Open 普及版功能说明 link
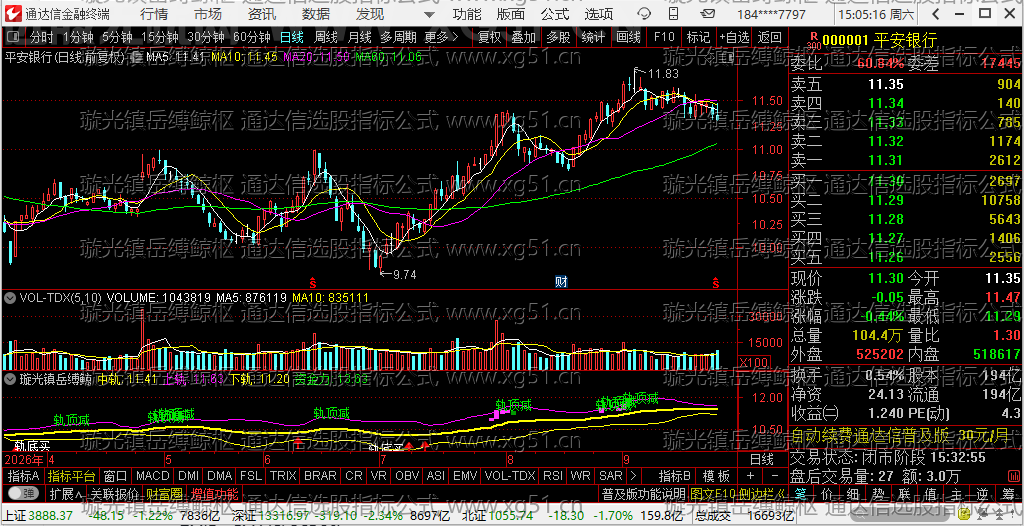Viewport: 1024px width, 526px height. pyautogui.click(x=643, y=493)
